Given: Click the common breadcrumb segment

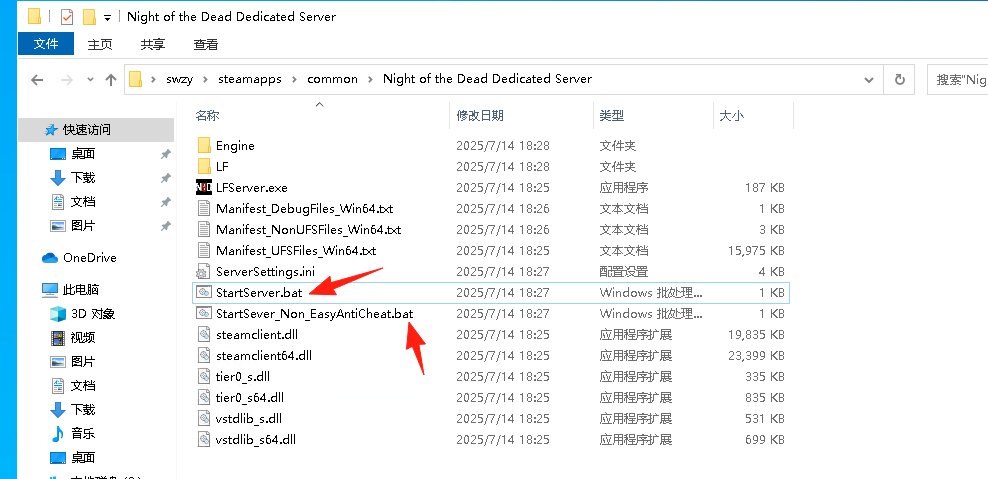Looking at the screenshot, I should (332, 79).
